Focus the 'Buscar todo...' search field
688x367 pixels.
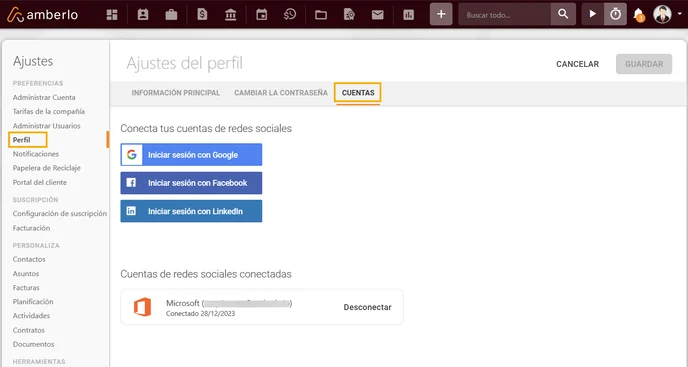tap(505, 14)
